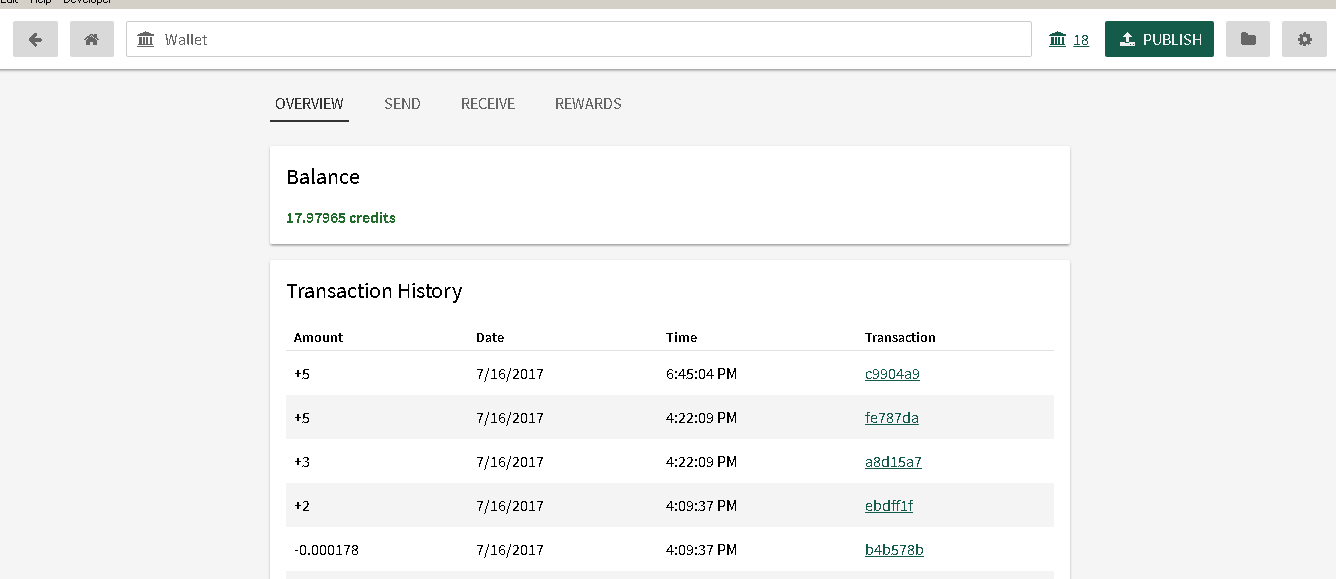Click the Transaction column header

(x=900, y=338)
